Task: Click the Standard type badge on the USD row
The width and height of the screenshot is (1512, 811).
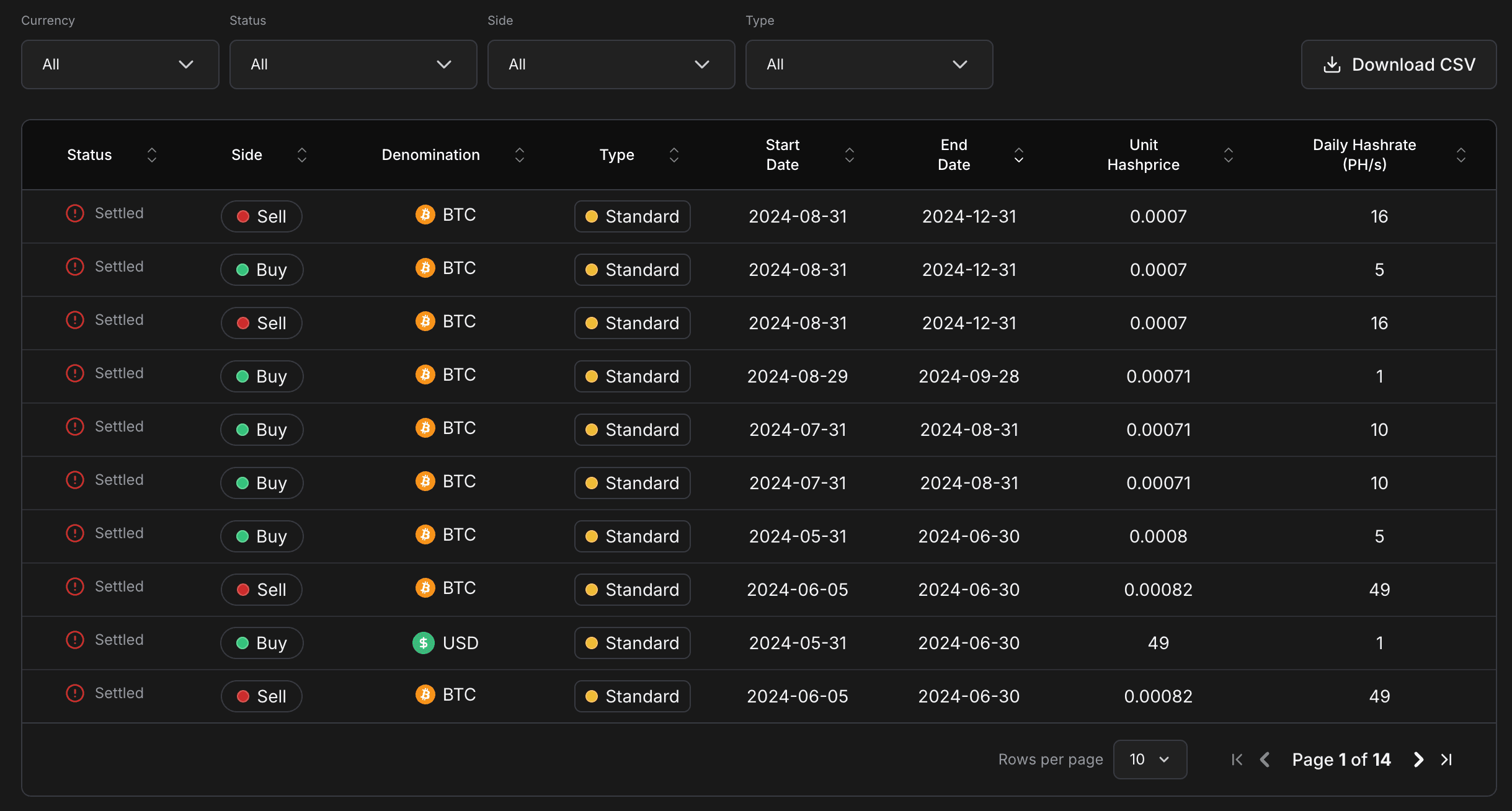Action: [631, 643]
